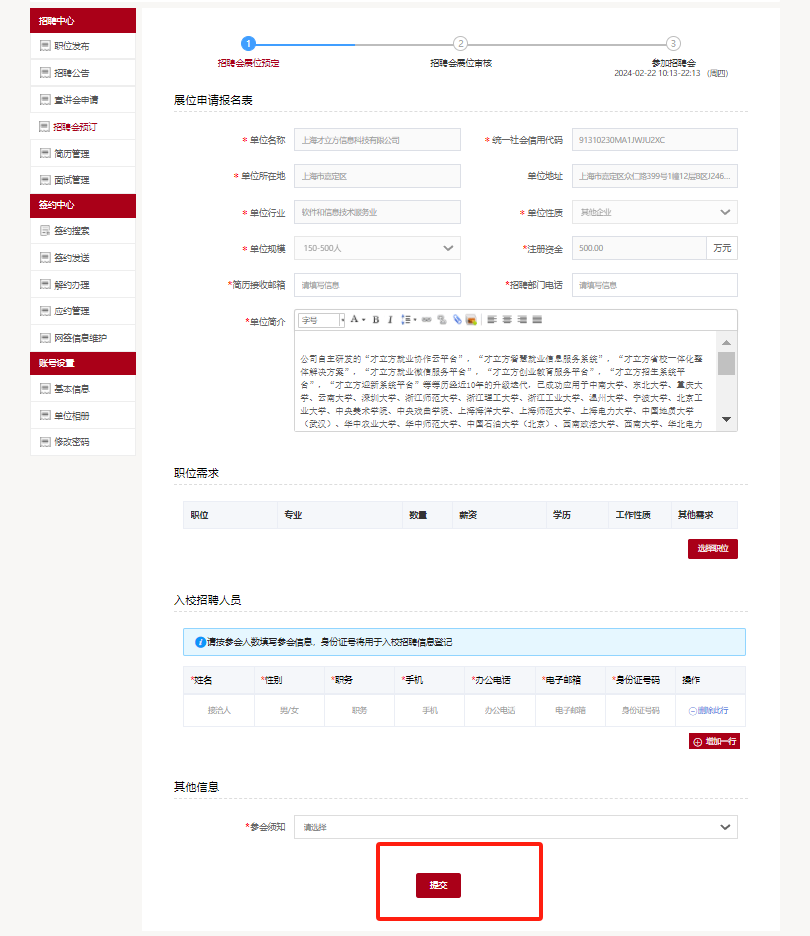The image size is (810, 936).
Task: Click 删除此行 link in recruiter table
Action: 708,710
